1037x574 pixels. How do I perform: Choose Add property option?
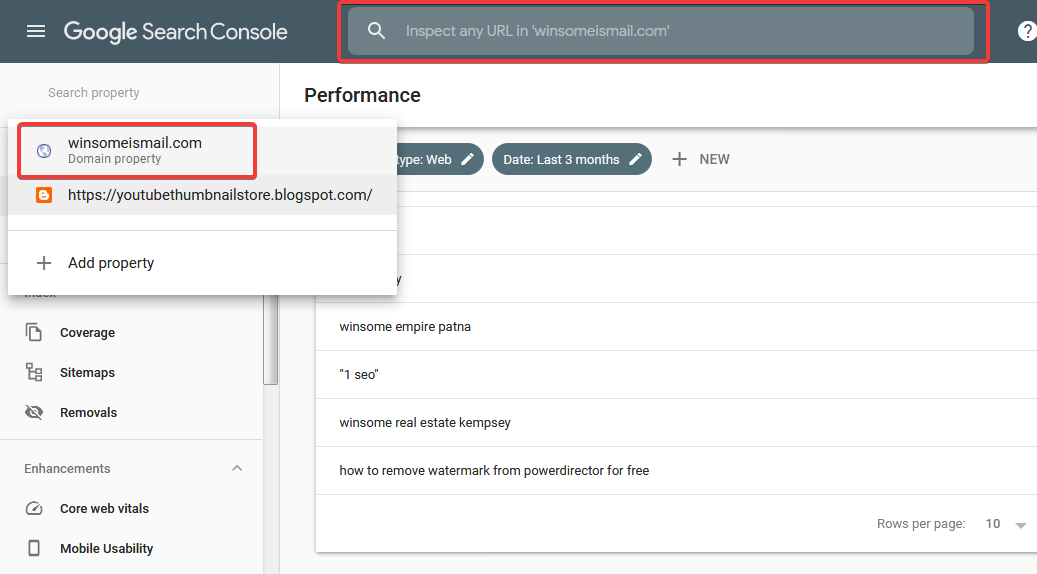pos(111,263)
